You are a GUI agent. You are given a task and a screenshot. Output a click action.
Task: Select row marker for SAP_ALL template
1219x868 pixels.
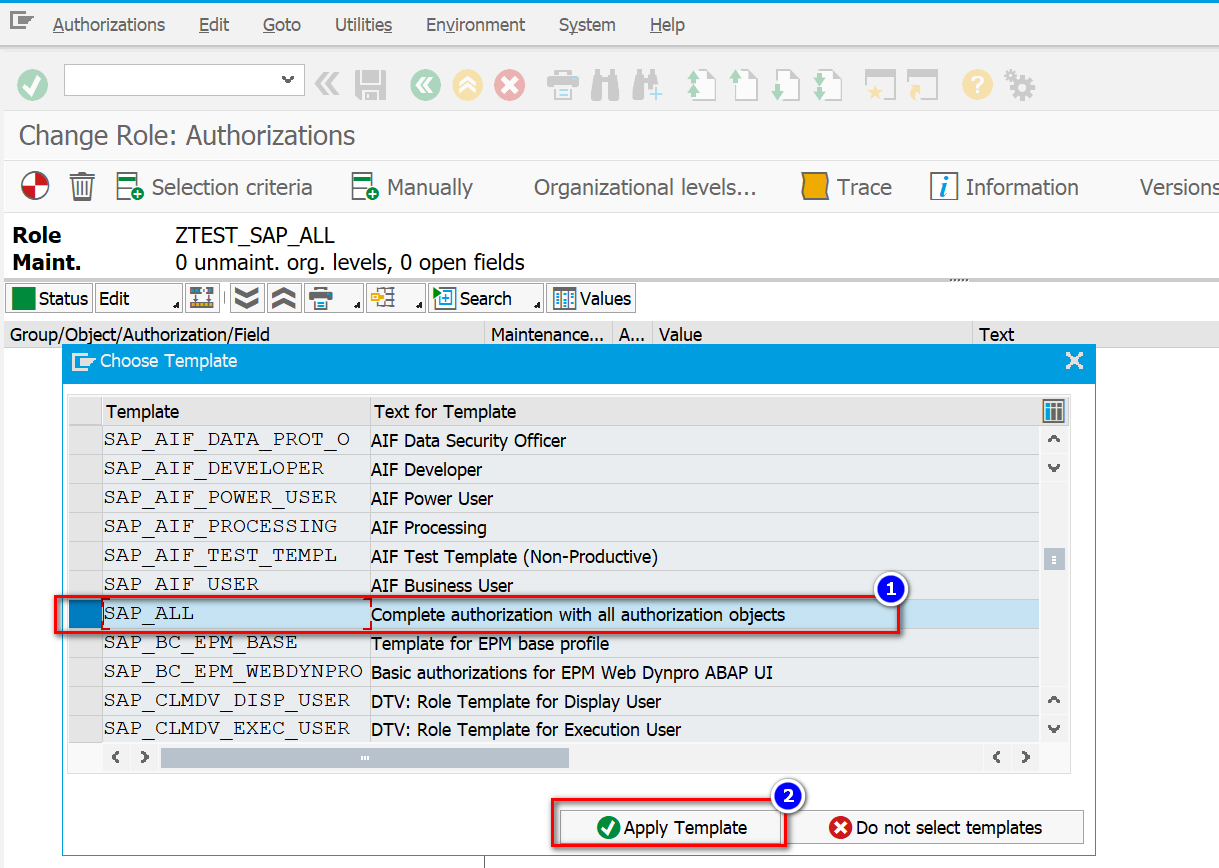[x=85, y=614]
